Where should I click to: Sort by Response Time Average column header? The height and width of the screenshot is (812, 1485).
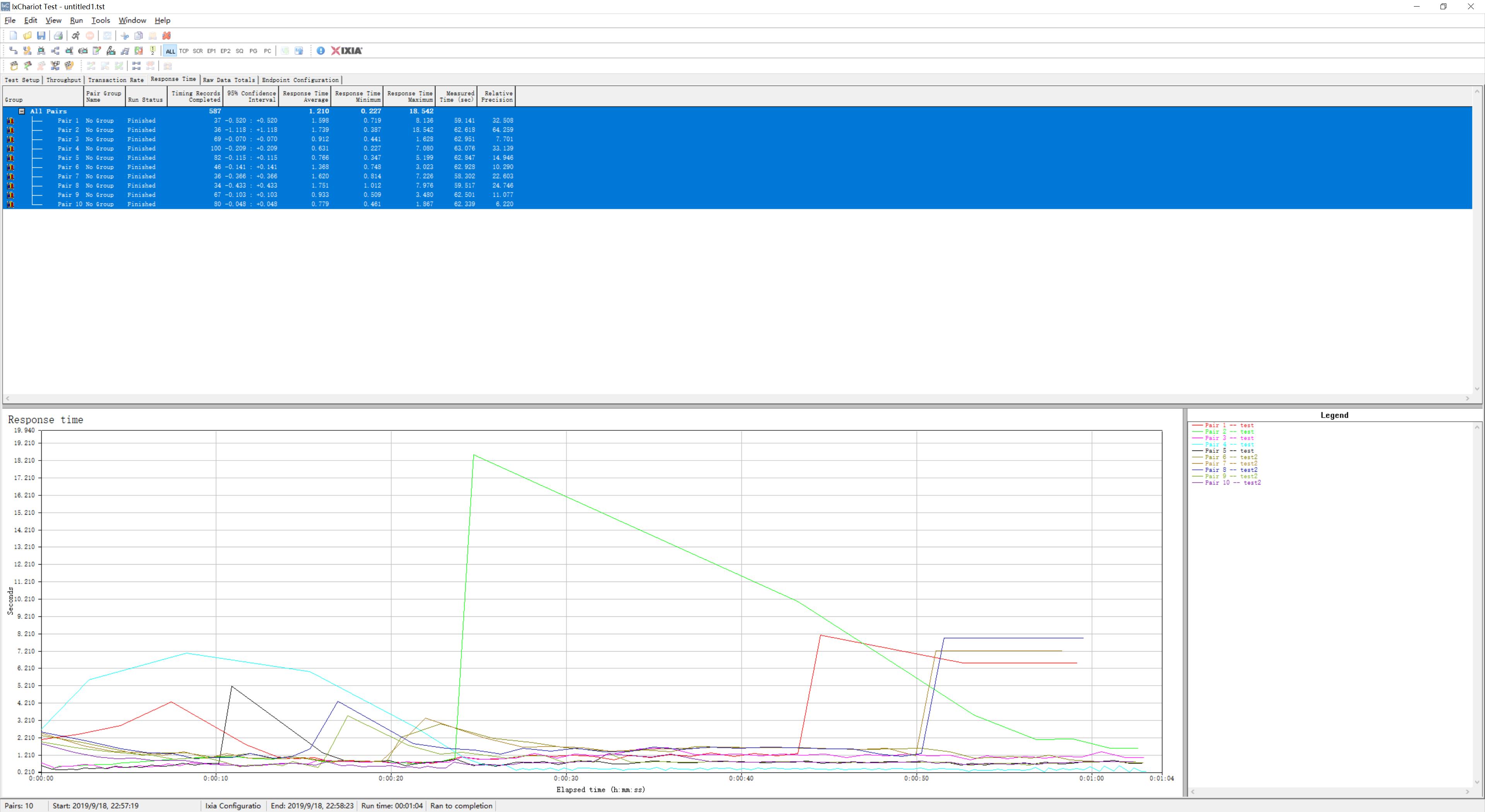(x=305, y=96)
